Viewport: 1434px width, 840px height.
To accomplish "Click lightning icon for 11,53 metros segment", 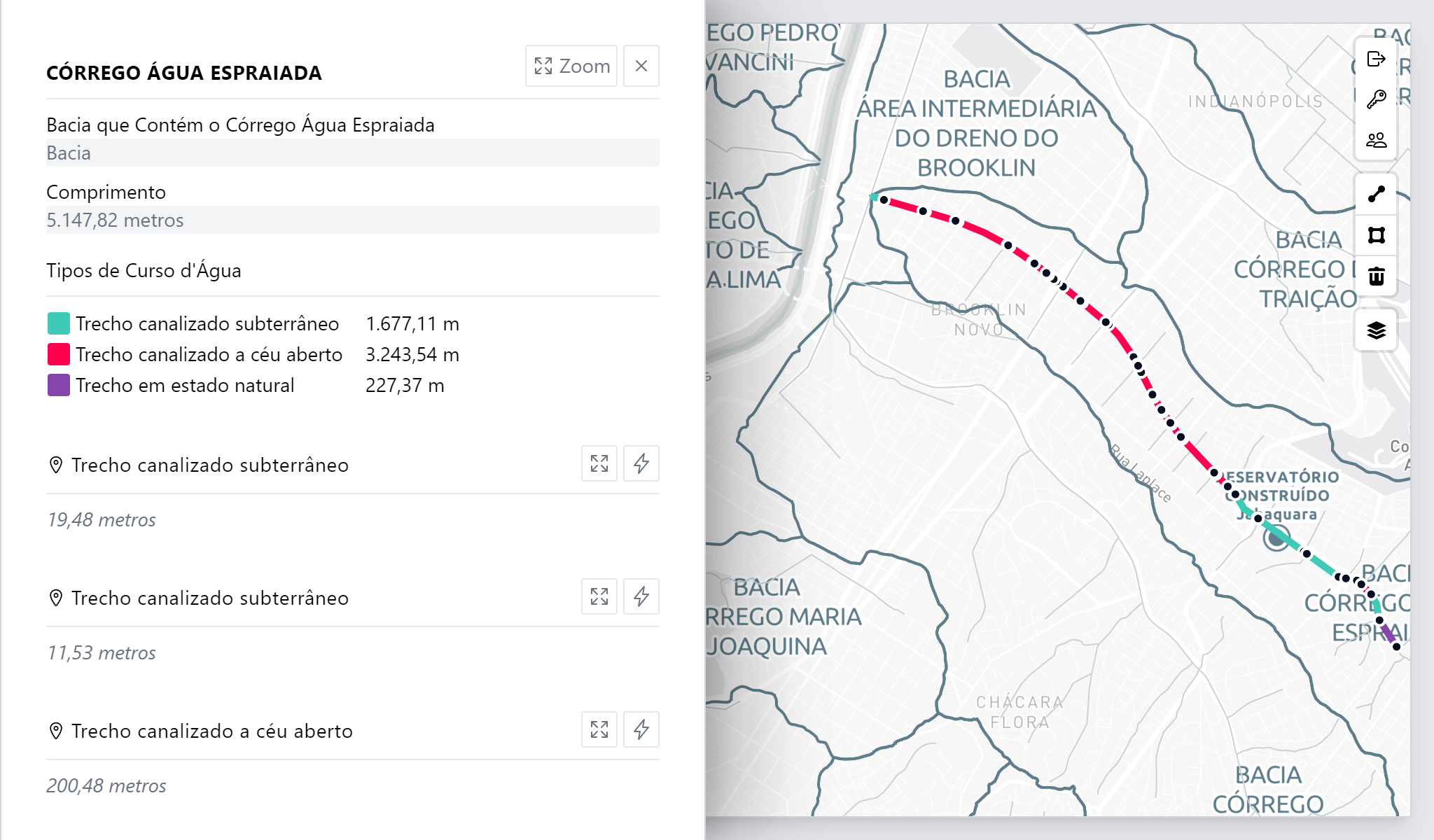I will (641, 596).
